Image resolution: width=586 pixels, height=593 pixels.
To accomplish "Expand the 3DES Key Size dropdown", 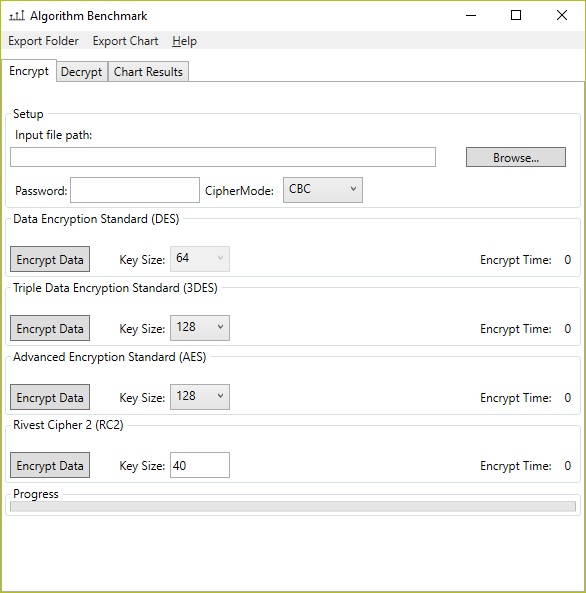I will (200, 328).
